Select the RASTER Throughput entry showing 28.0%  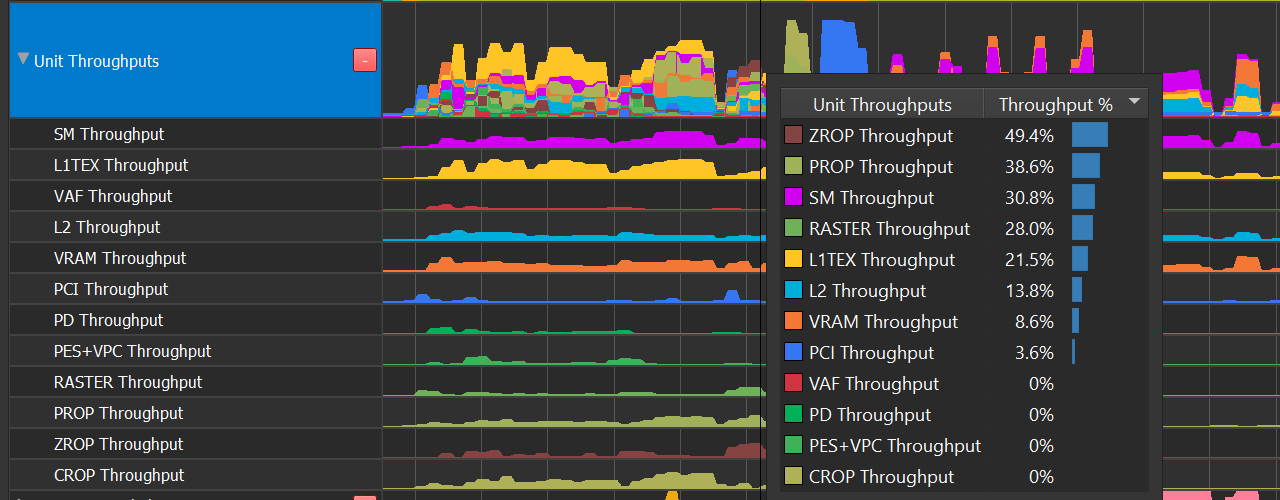click(x=889, y=229)
